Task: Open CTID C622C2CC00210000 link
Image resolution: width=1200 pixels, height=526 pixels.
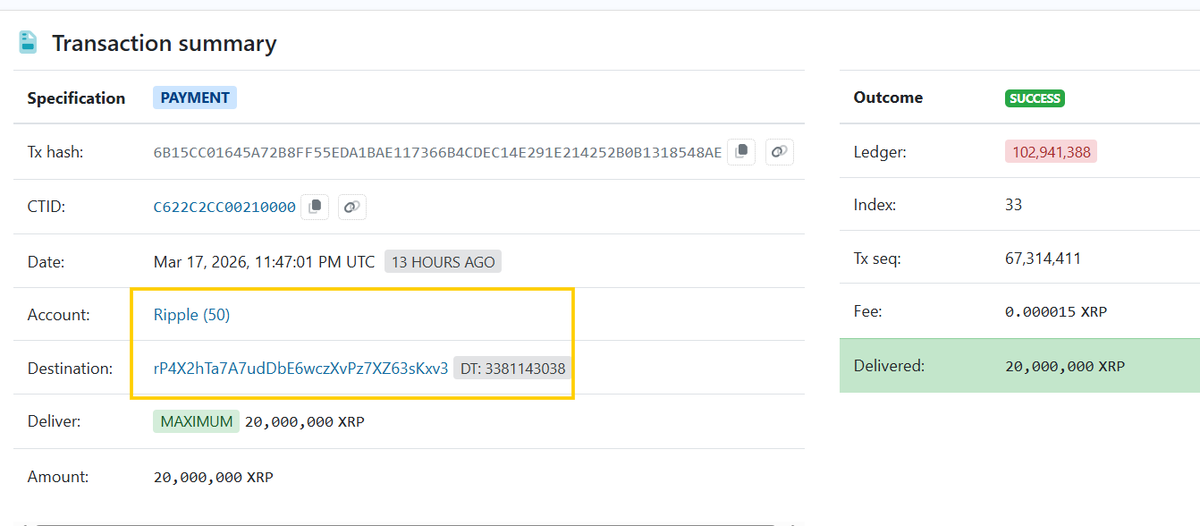Action: (225, 207)
